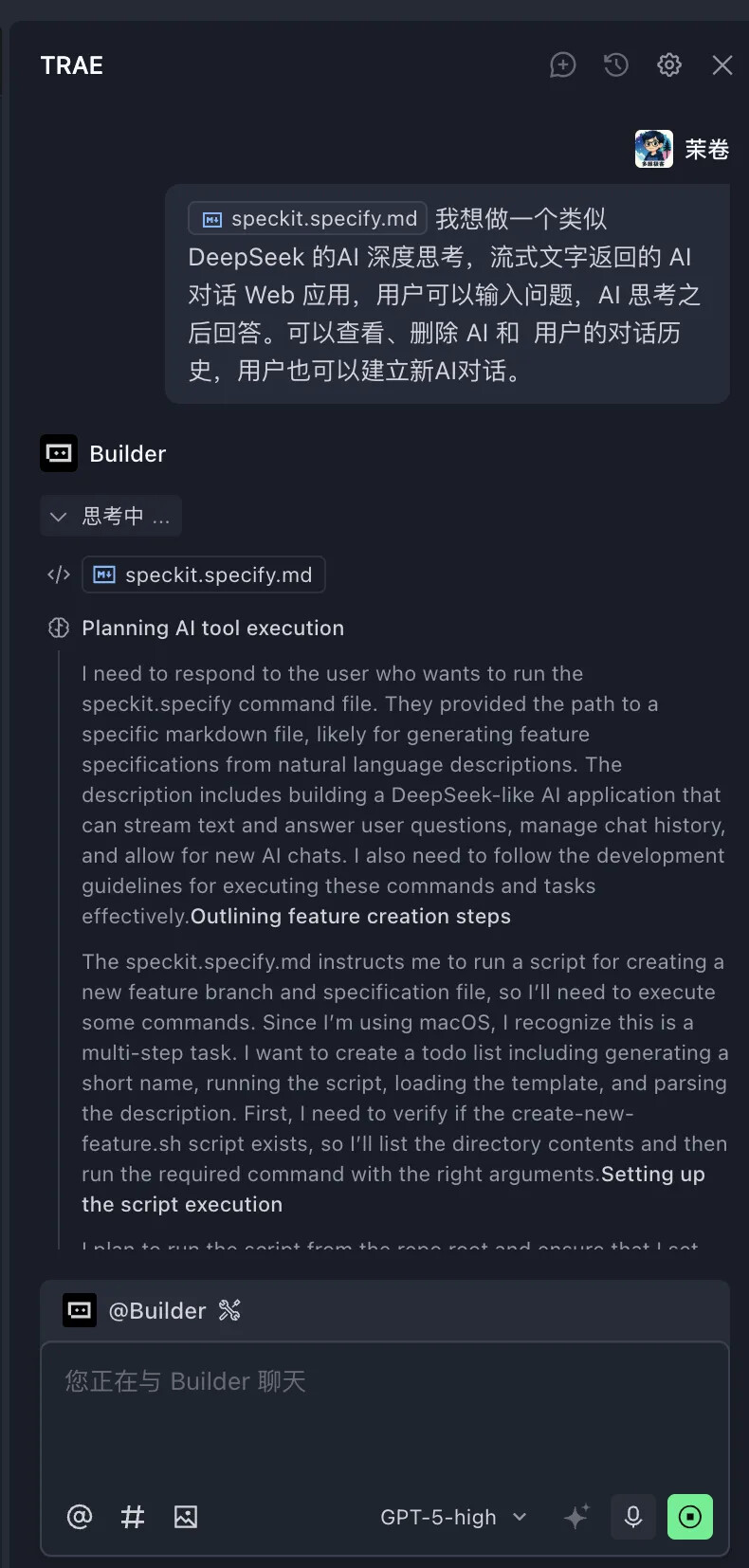749x1568 pixels.
Task: Click the user avatar thumbnail
Action: (x=654, y=149)
